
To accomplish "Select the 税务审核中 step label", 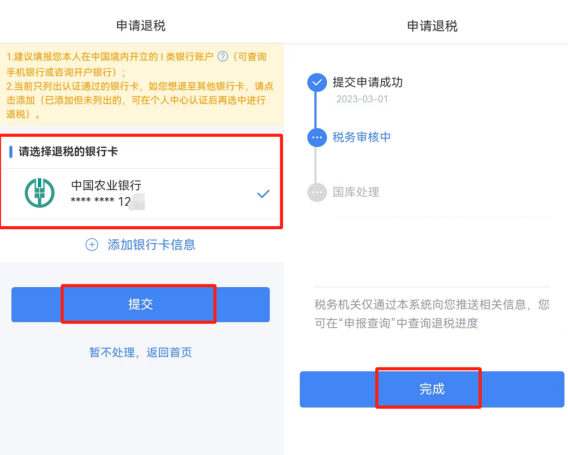I will [x=362, y=137].
